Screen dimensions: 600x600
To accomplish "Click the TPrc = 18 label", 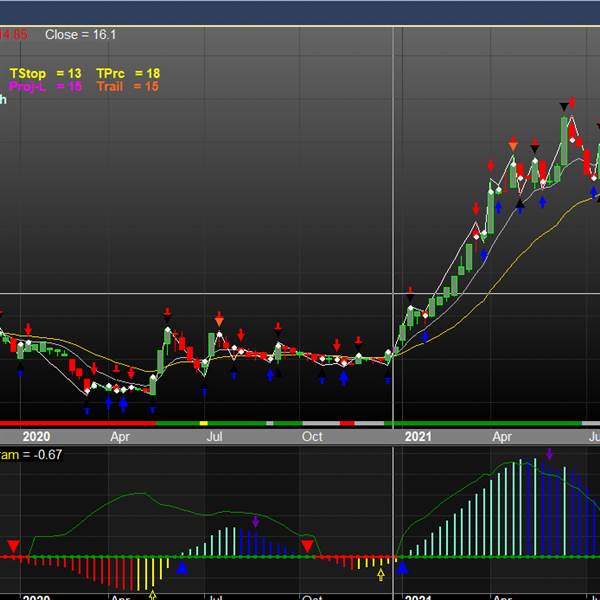I will coord(128,73).
